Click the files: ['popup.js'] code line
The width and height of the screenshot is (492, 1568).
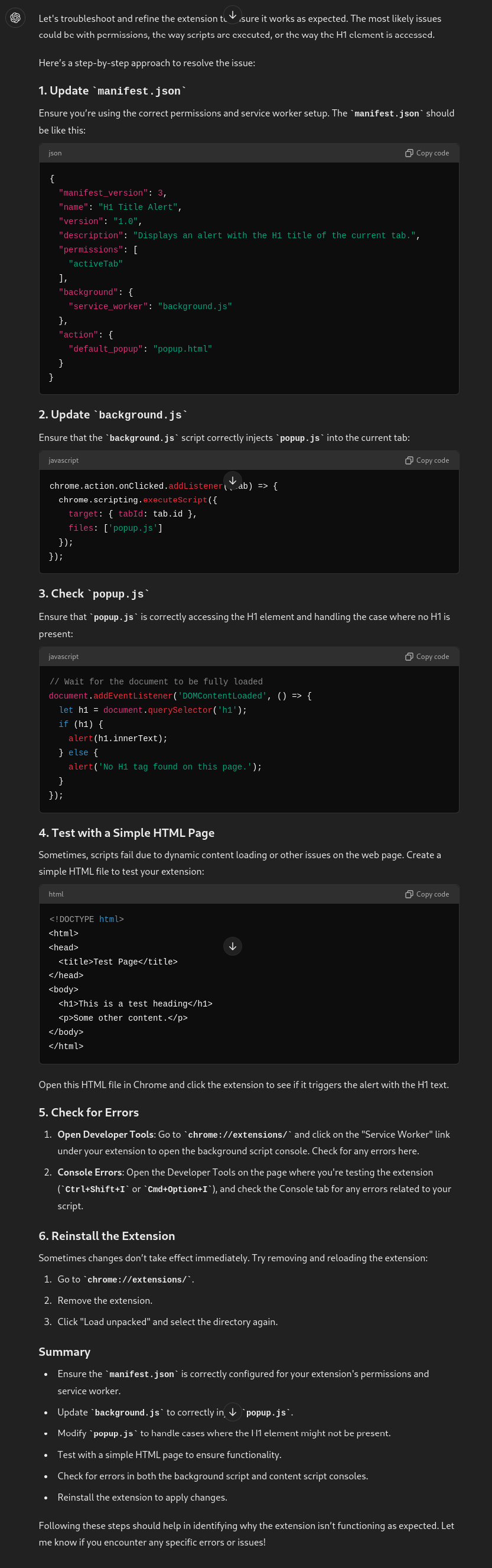coord(115,528)
